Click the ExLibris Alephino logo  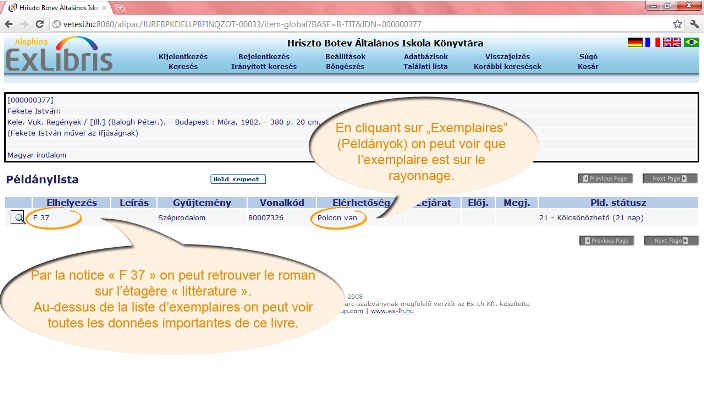(x=59, y=55)
